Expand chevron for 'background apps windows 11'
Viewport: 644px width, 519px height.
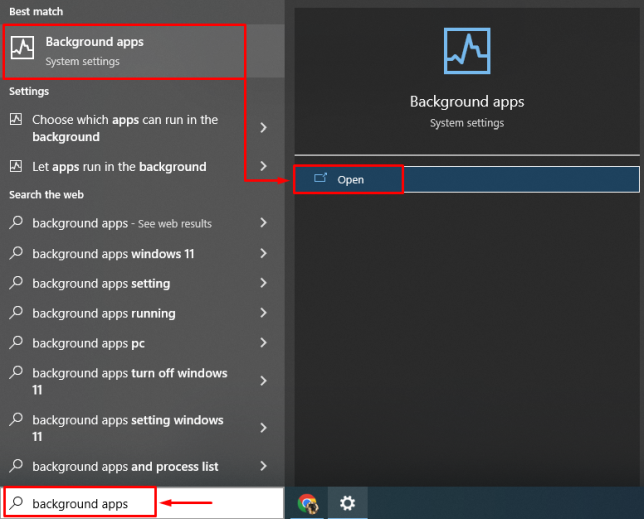point(263,253)
